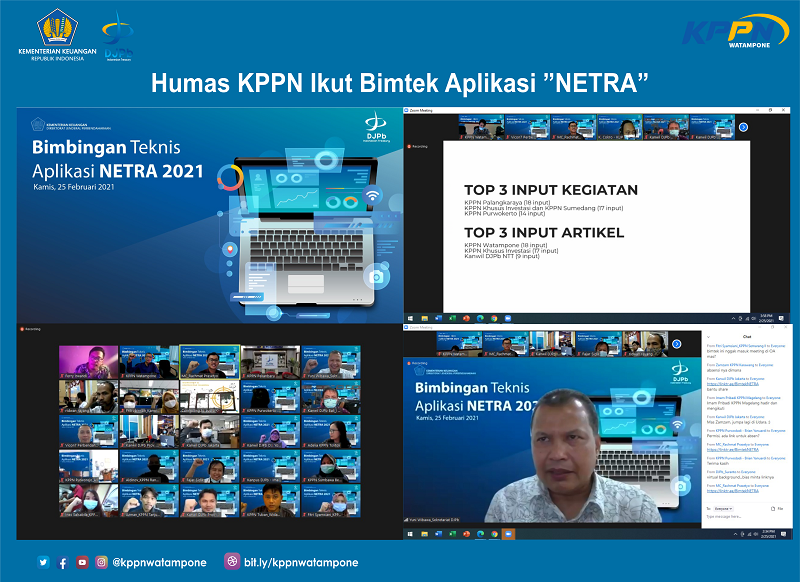Select the KPPN Watampone tile in the gallery view

[149, 362]
